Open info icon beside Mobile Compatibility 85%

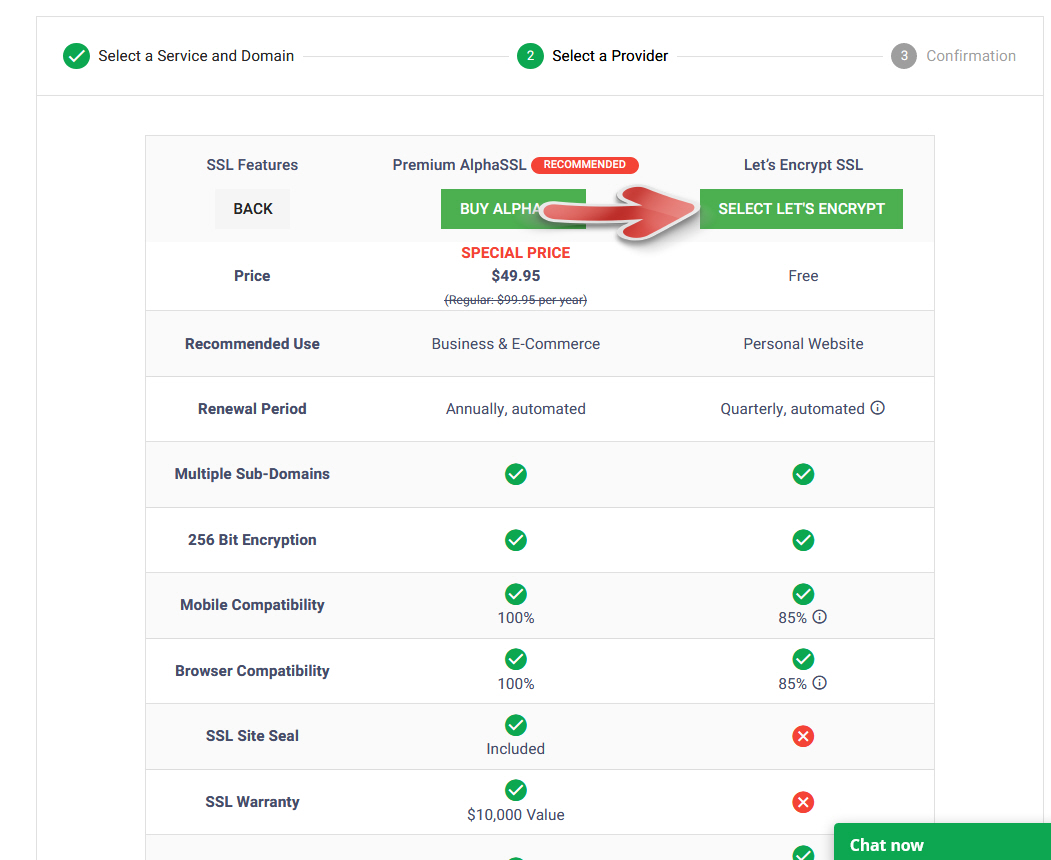click(820, 617)
